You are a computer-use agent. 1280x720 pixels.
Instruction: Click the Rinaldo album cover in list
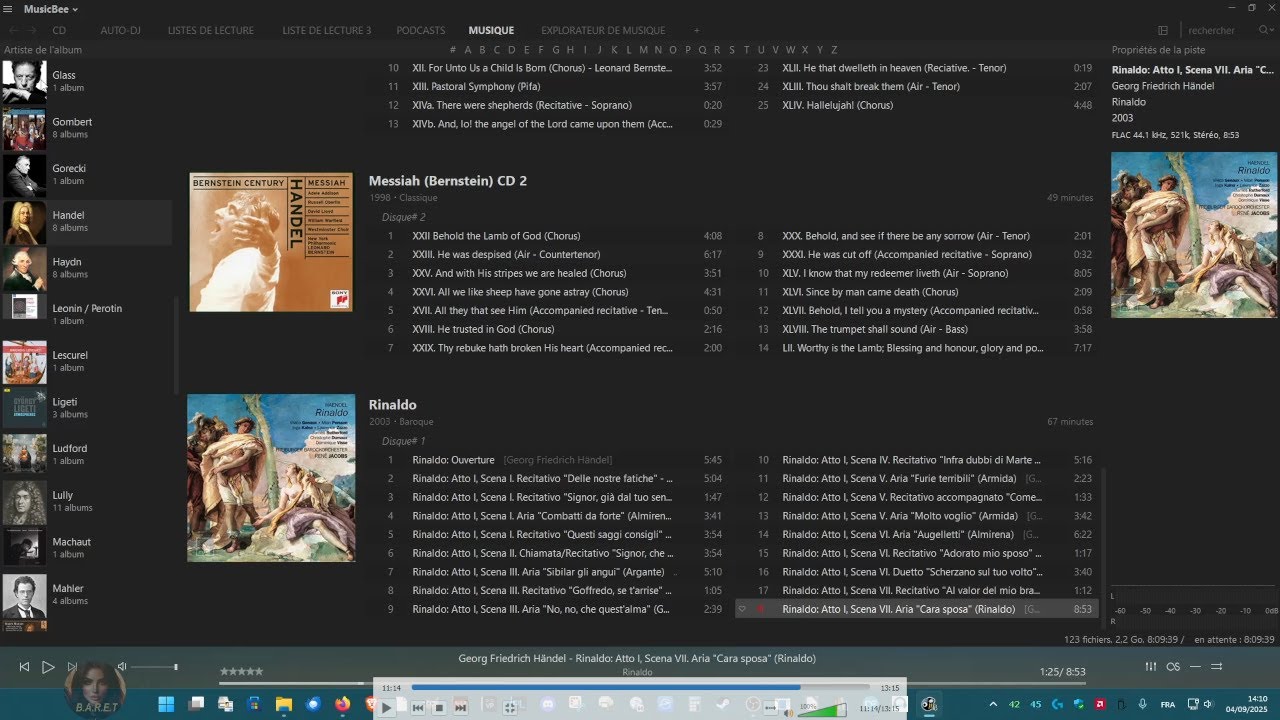pyautogui.click(x=271, y=478)
